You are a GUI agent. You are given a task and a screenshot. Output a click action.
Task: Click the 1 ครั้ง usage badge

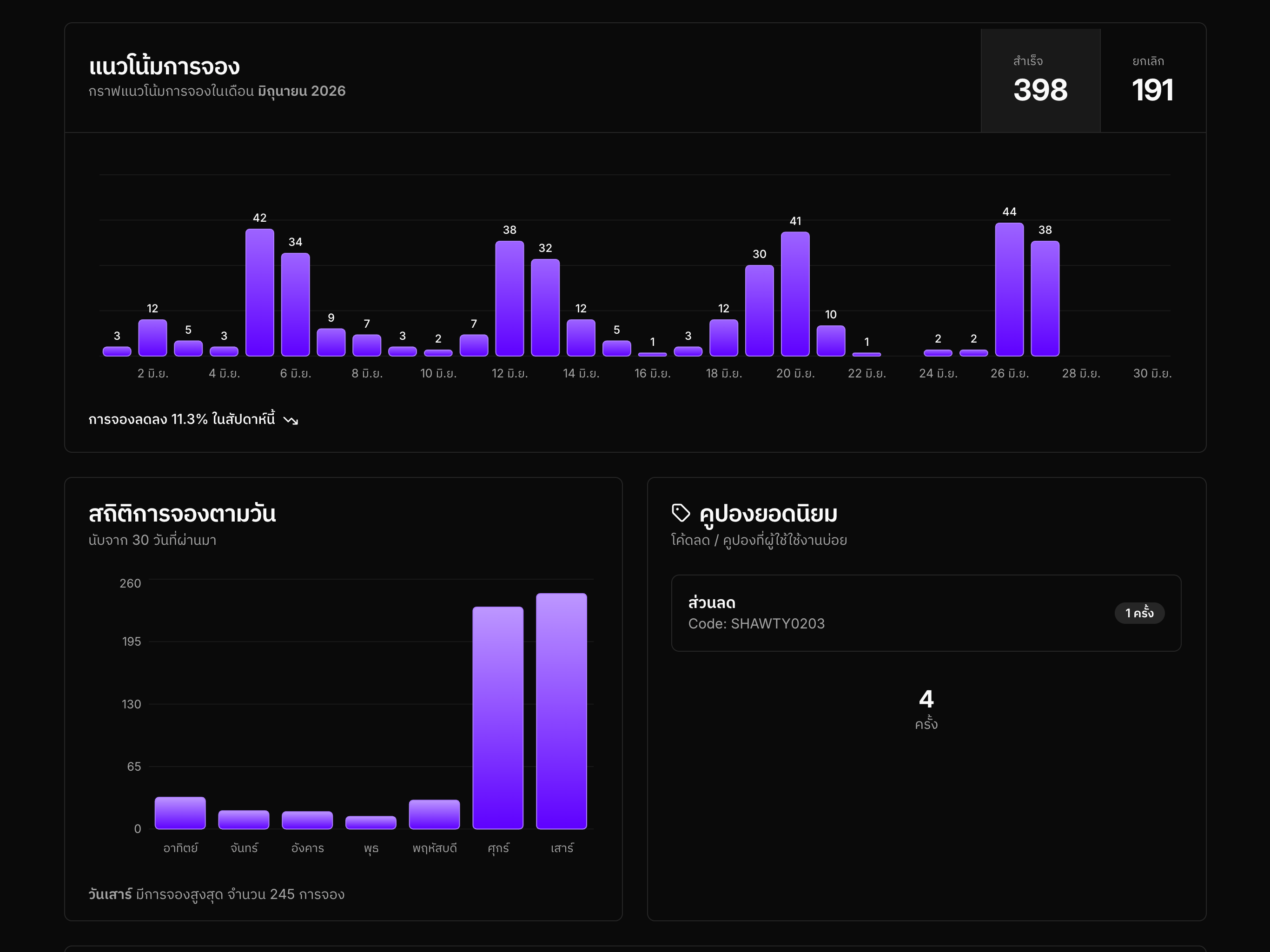tap(1139, 613)
